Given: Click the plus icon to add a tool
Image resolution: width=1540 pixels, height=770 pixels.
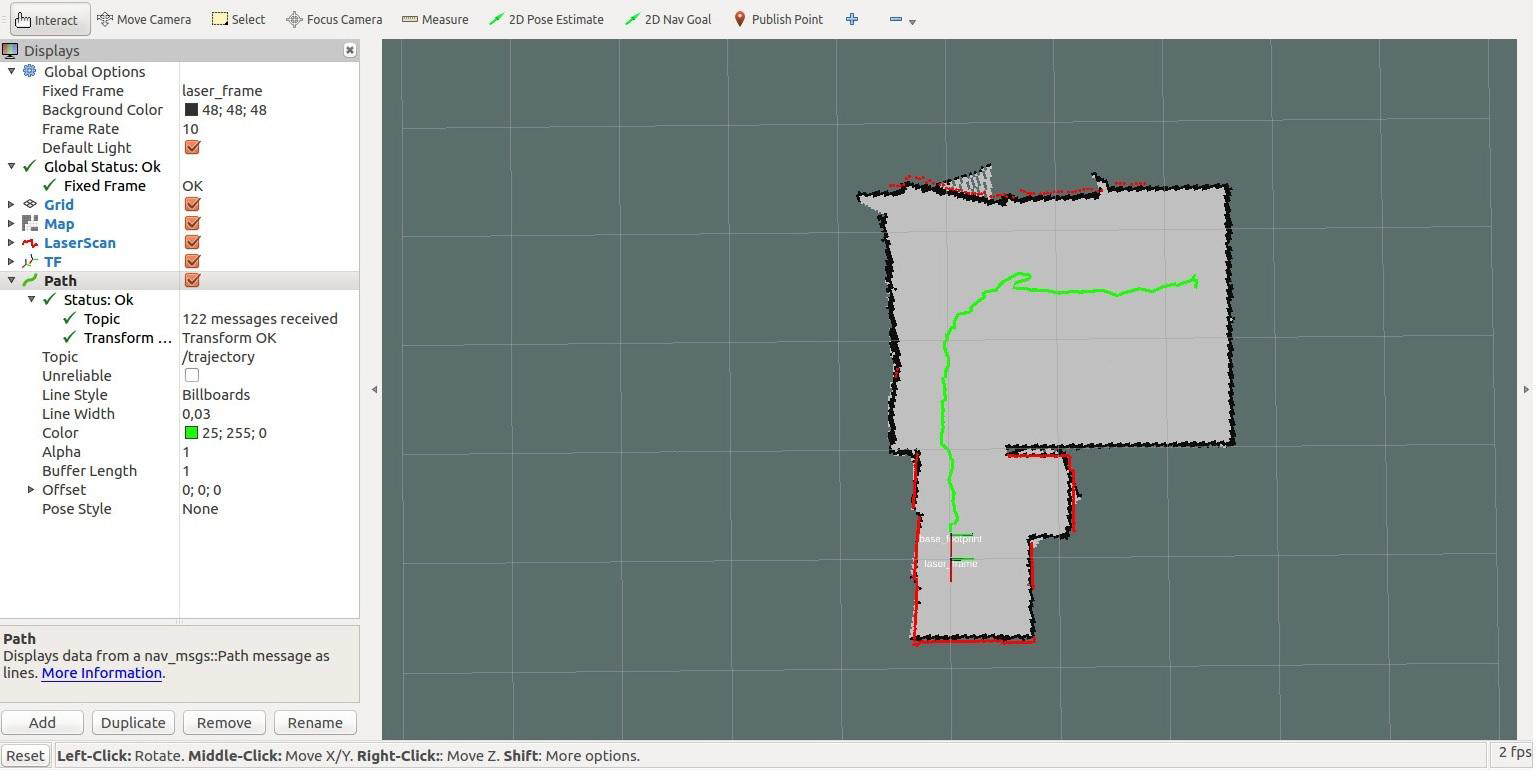Looking at the screenshot, I should click(851, 19).
